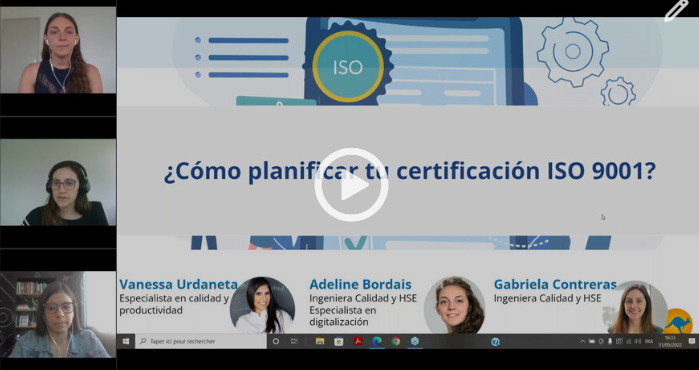Open the taskbar clock and date

[670, 341]
